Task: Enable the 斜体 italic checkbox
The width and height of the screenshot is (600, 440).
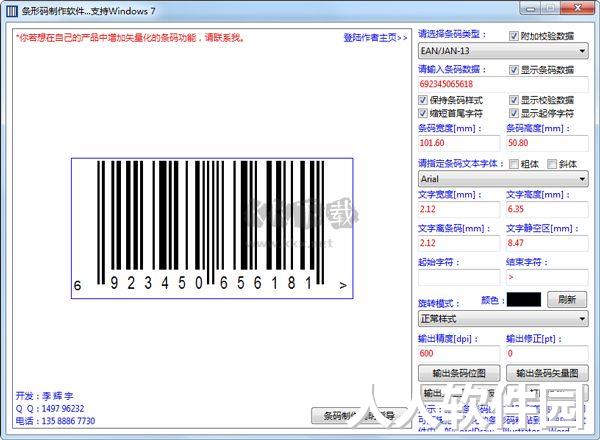Action: tap(551, 164)
